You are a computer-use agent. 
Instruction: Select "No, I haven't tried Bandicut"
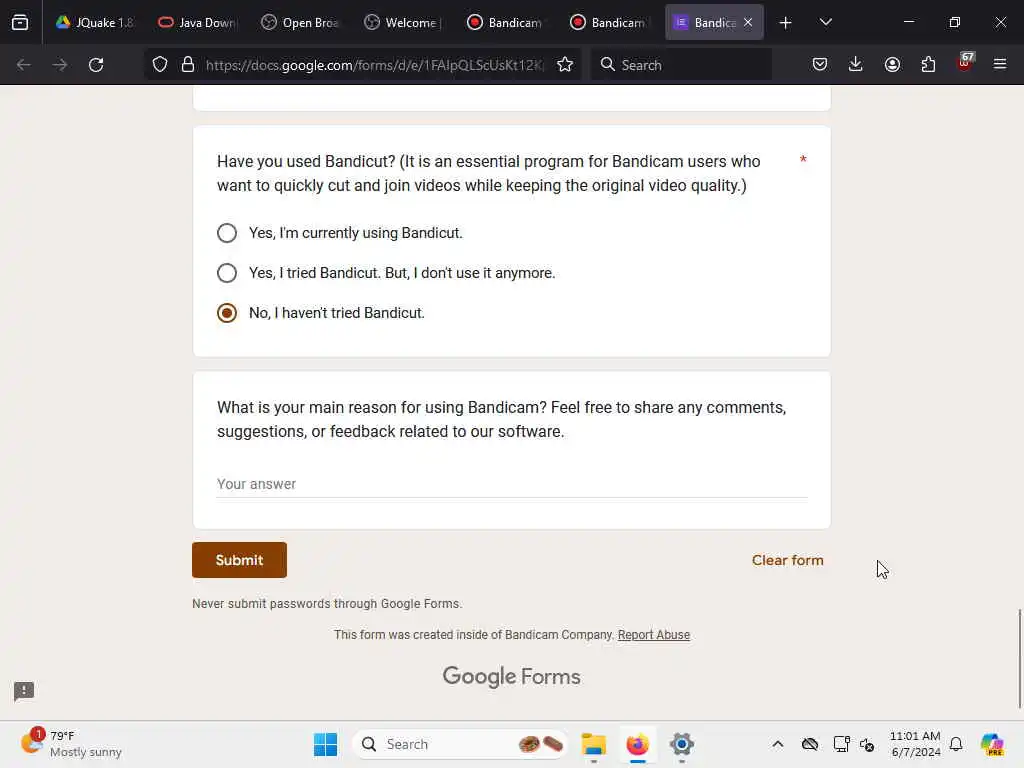click(x=227, y=313)
